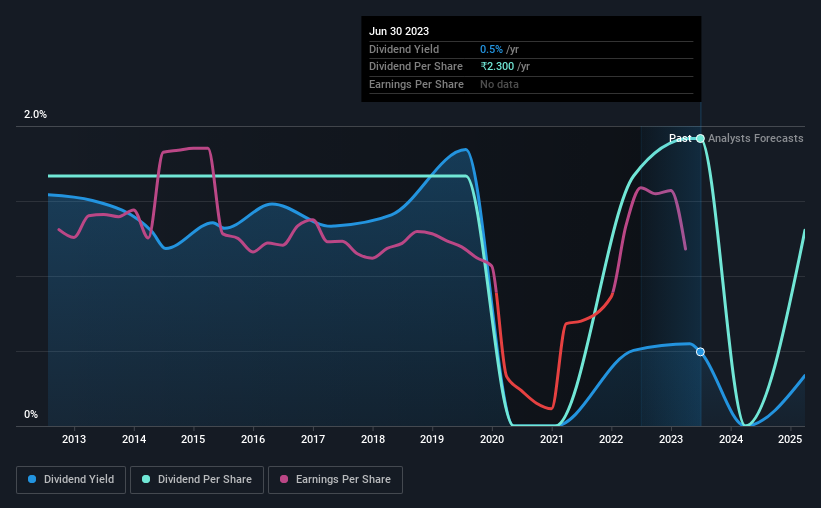821x508 pixels.
Task: Click the 2023 x-axis label
Action: coord(671,439)
